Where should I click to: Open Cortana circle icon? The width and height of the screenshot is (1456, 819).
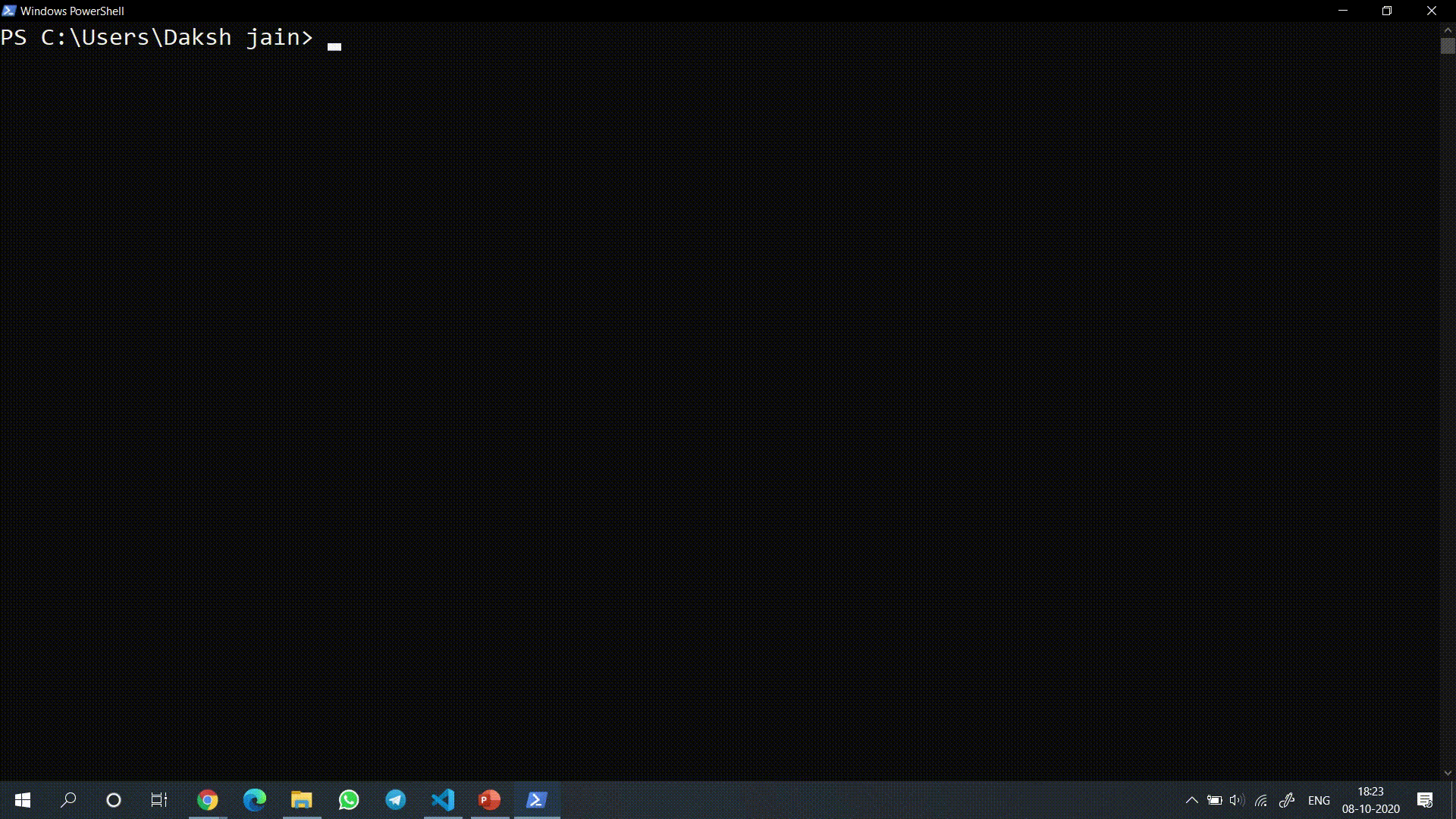(114, 800)
